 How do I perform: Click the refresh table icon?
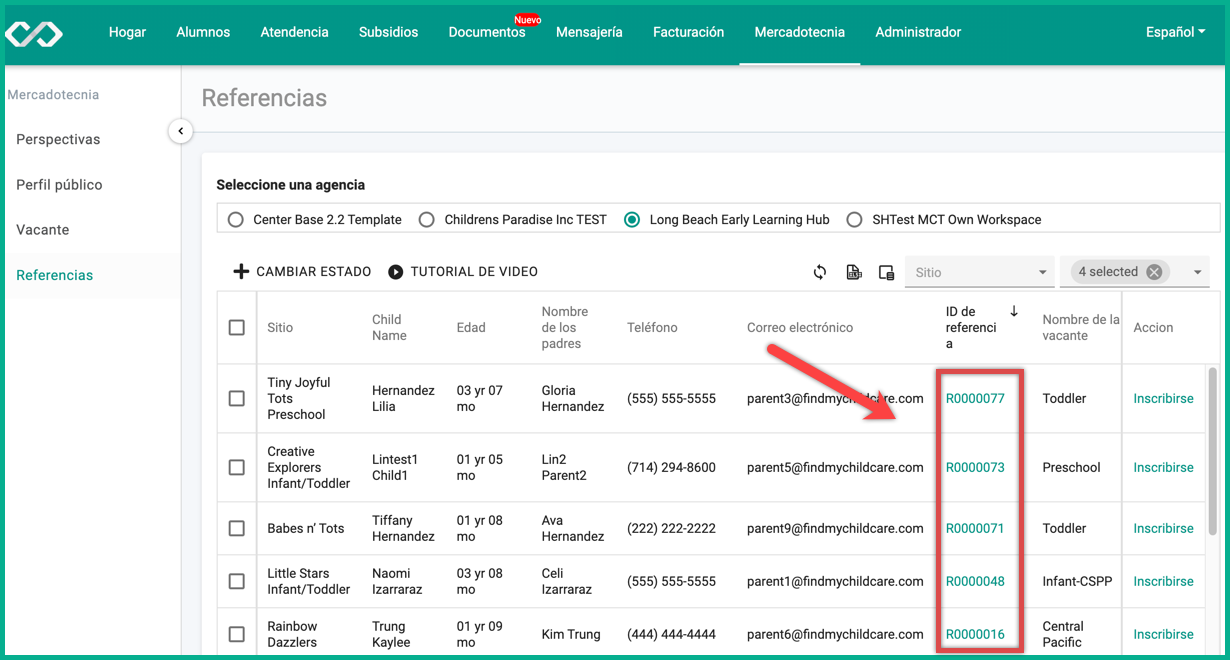pyautogui.click(x=820, y=272)
